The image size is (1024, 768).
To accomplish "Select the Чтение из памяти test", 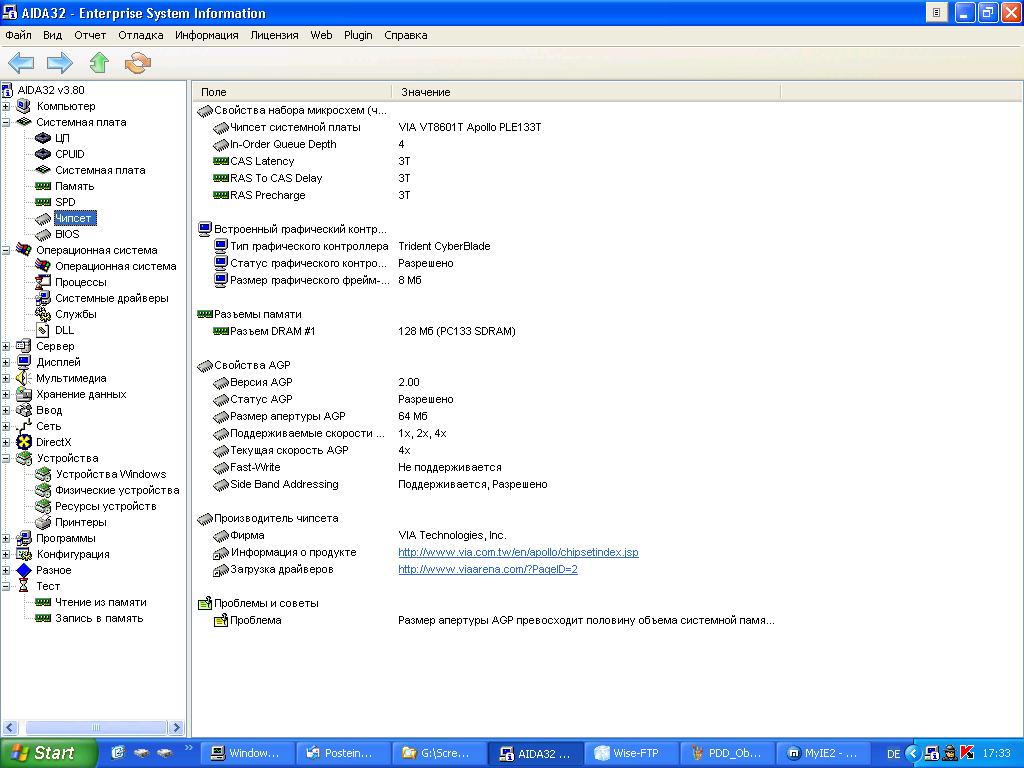I will tap(101, 602).
